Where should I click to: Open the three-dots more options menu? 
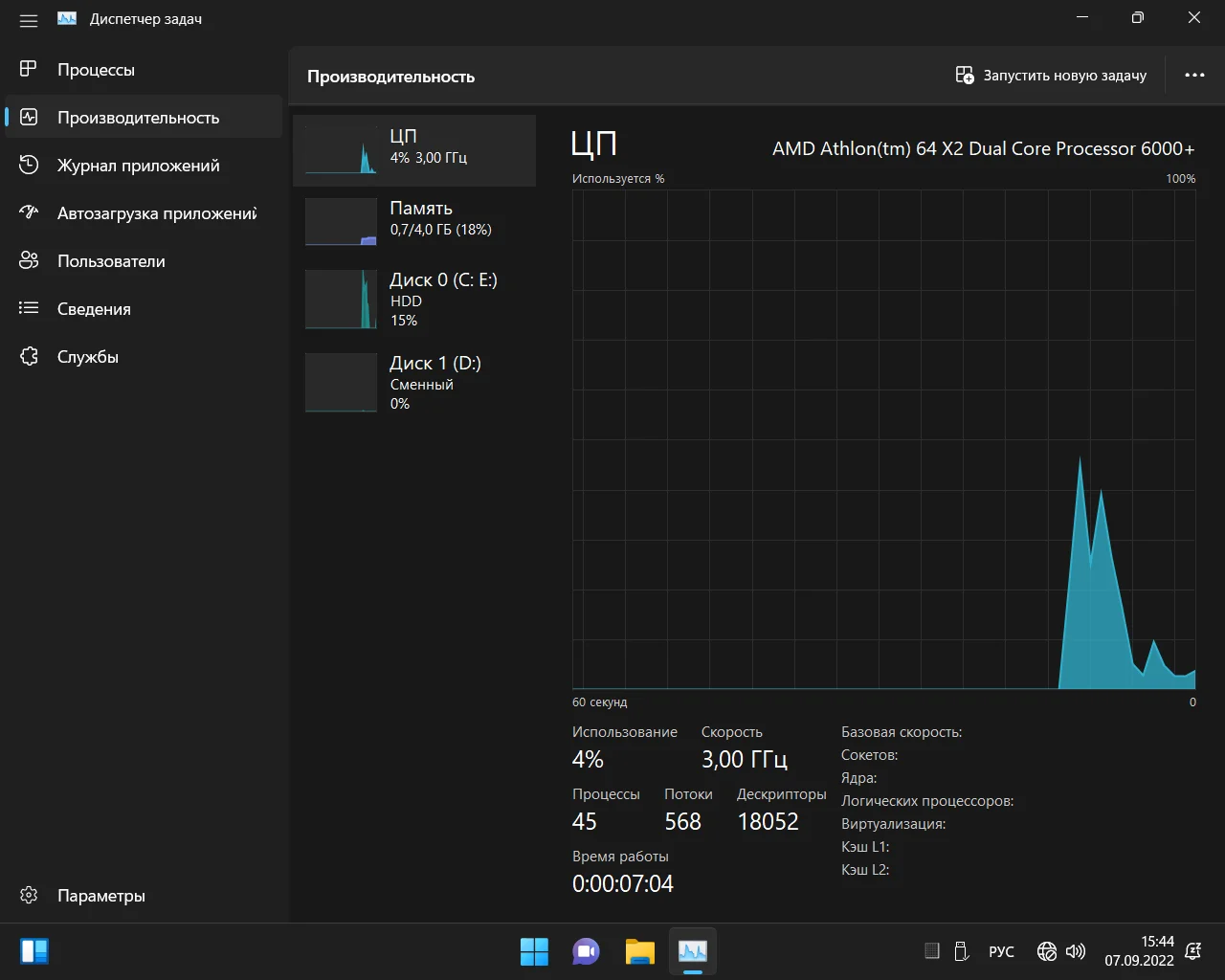coord(1194,76)
